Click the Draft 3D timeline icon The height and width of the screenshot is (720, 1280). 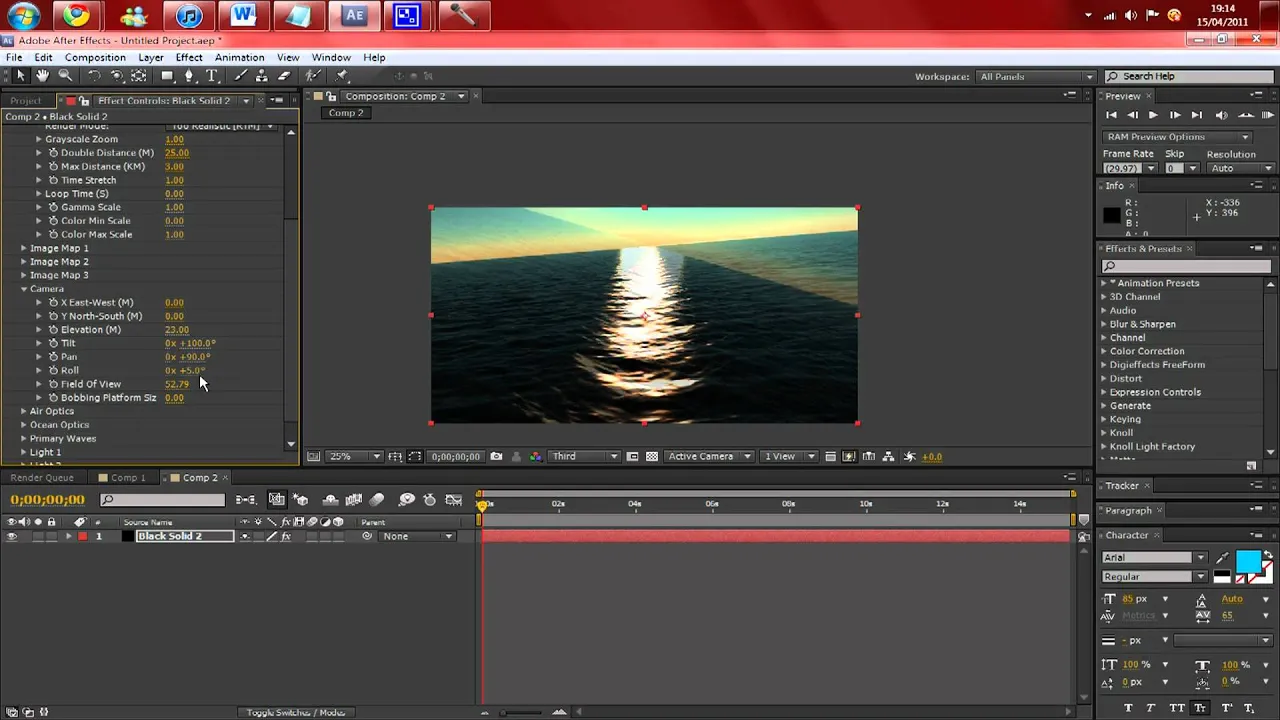tap(301, 500)
